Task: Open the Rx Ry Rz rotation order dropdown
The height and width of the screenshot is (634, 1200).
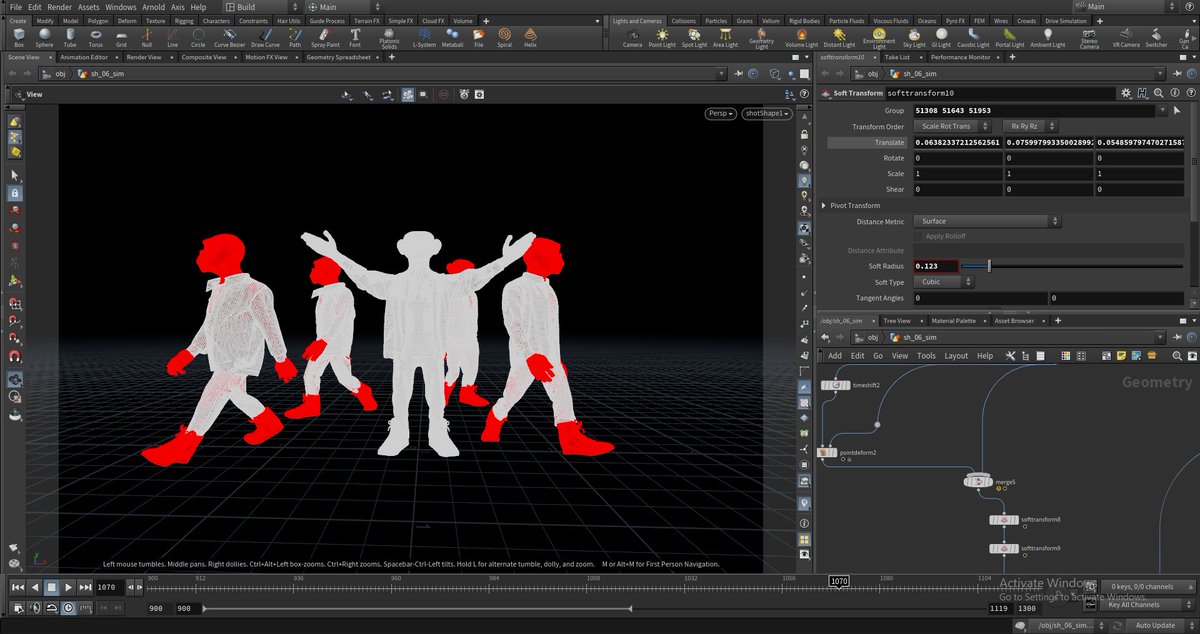Action: 1028,127
